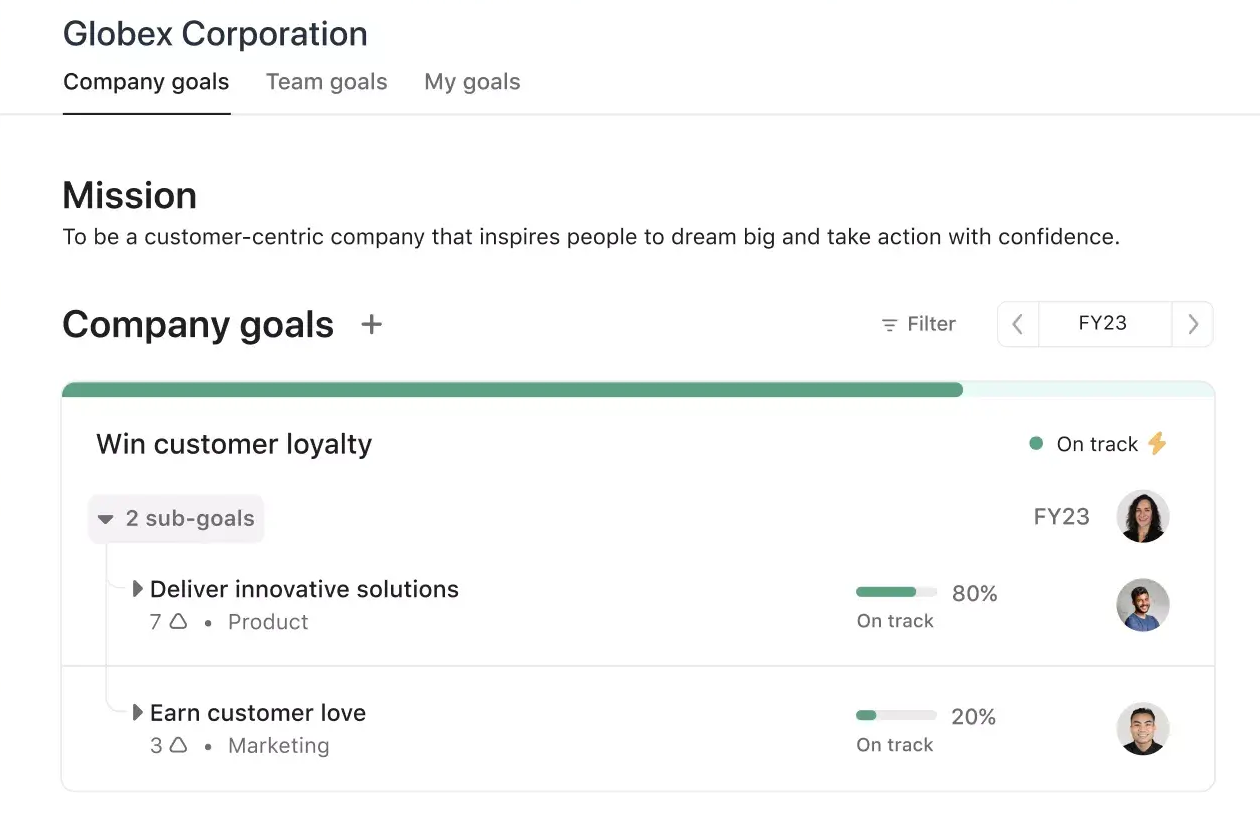Go to previous fiscal year with left chevron
1260x818 pixels.
coord(1018,324)
